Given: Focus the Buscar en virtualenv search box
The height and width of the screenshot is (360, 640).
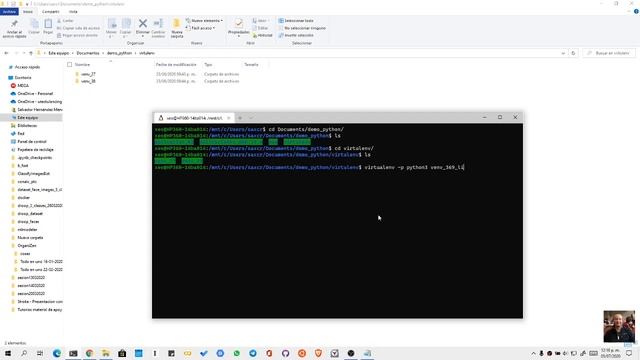Looking at the screenshot, I should tap(609, 53).
